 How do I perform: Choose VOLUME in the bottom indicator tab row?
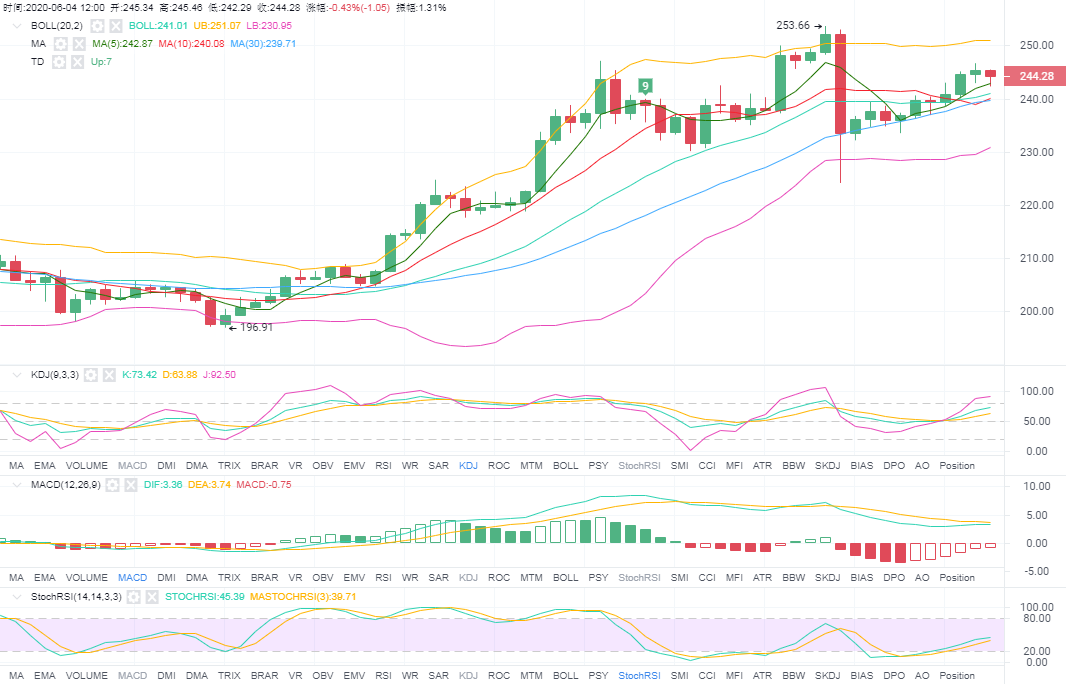87,676
